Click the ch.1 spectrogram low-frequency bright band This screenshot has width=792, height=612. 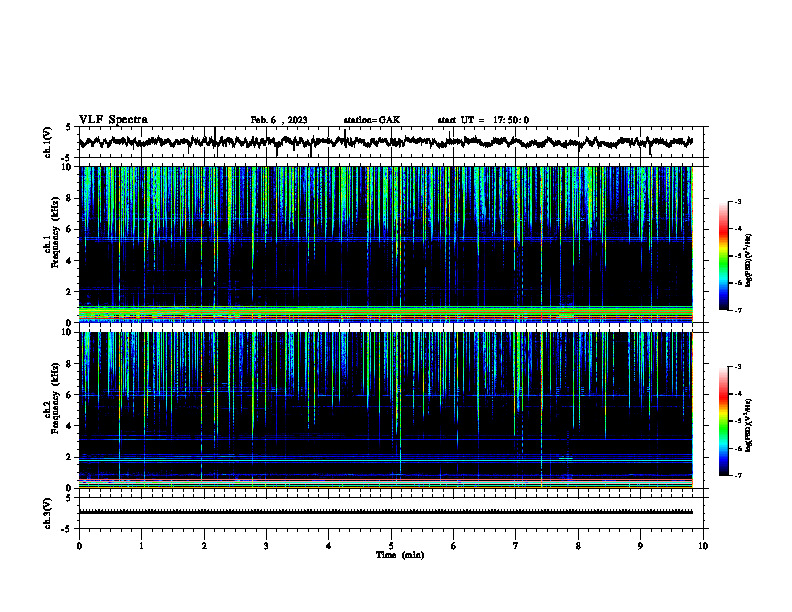click(386, 313)
